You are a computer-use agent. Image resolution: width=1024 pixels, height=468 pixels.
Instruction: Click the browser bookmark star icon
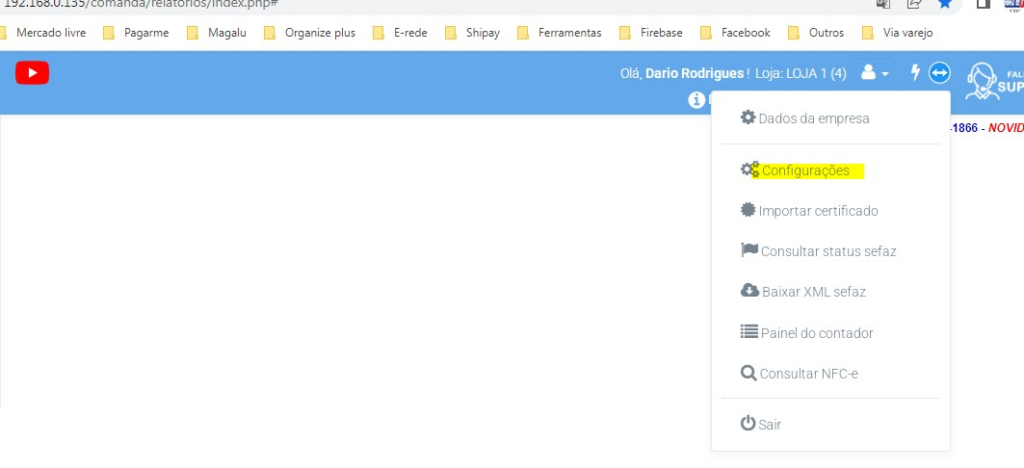coord(944,4)
